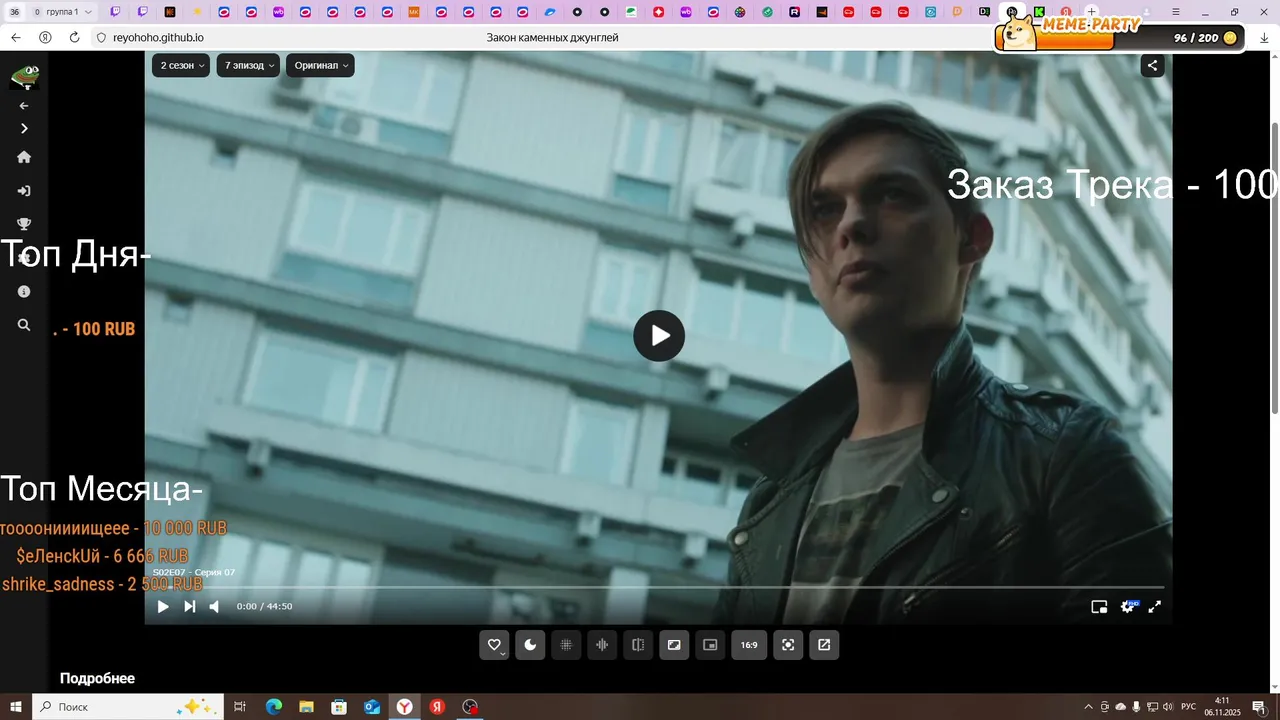1280x720 pixels.
Task: Mute the player volume icon
Action: [214, 606]
